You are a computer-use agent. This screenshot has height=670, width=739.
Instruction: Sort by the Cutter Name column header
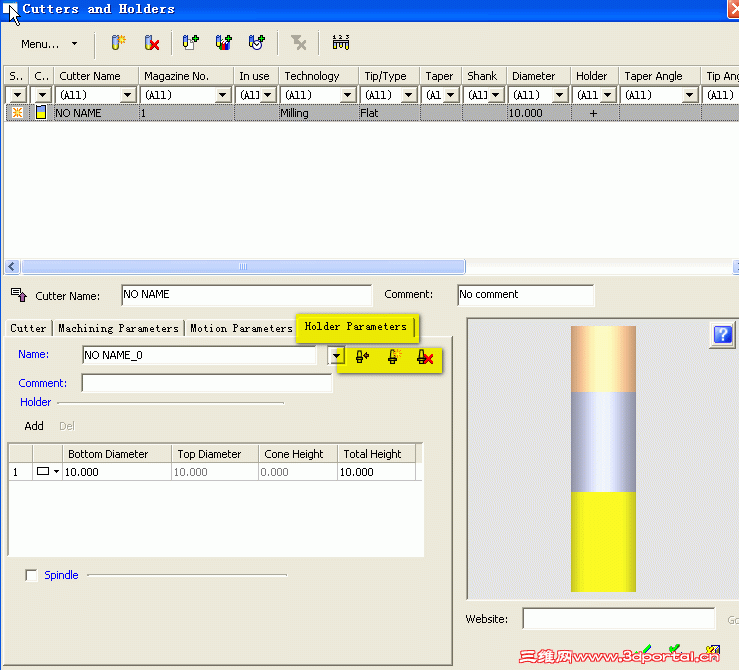pyautogui.click(x=96, y=76)
